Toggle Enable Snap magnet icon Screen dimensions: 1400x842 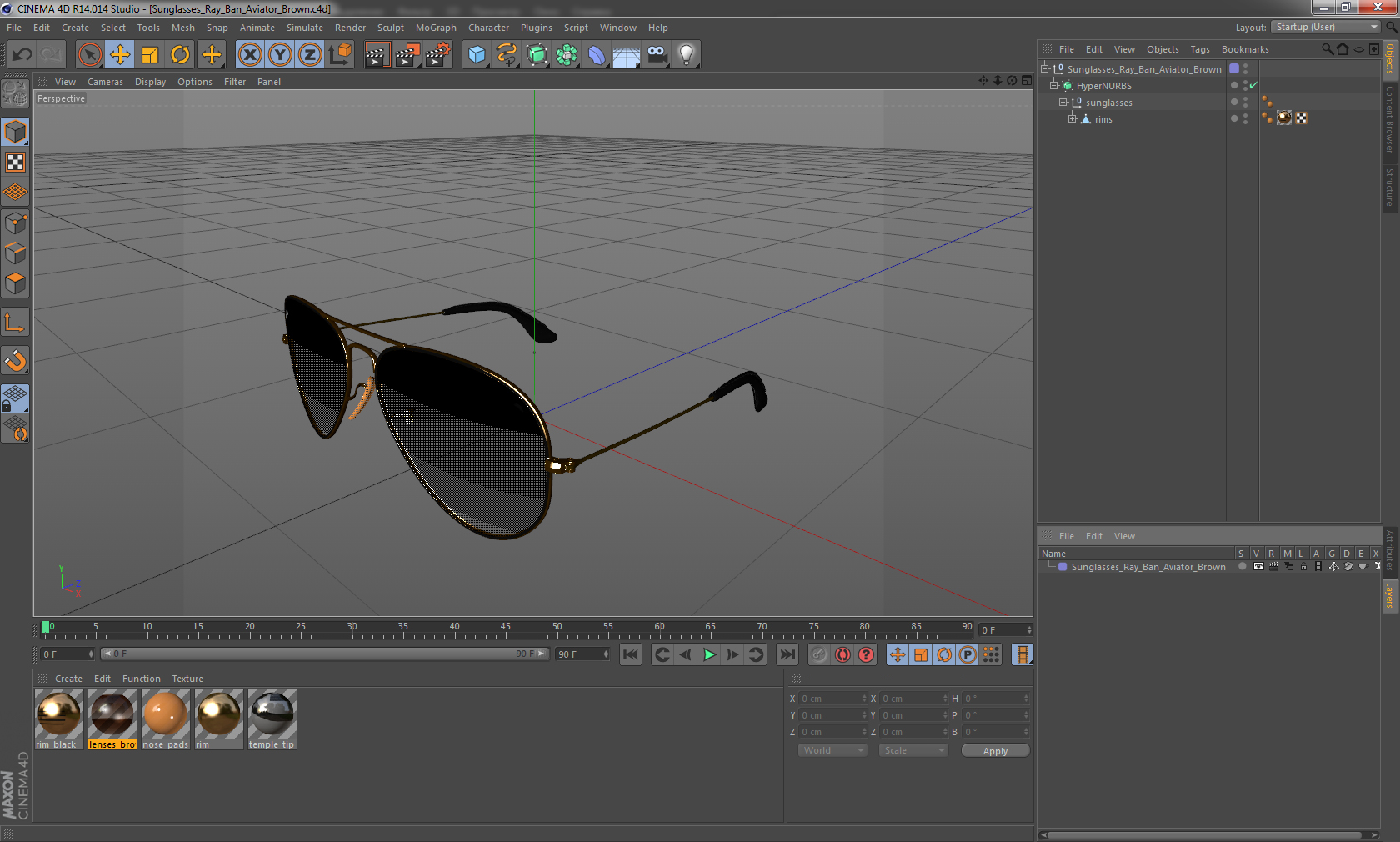[15, 361]
